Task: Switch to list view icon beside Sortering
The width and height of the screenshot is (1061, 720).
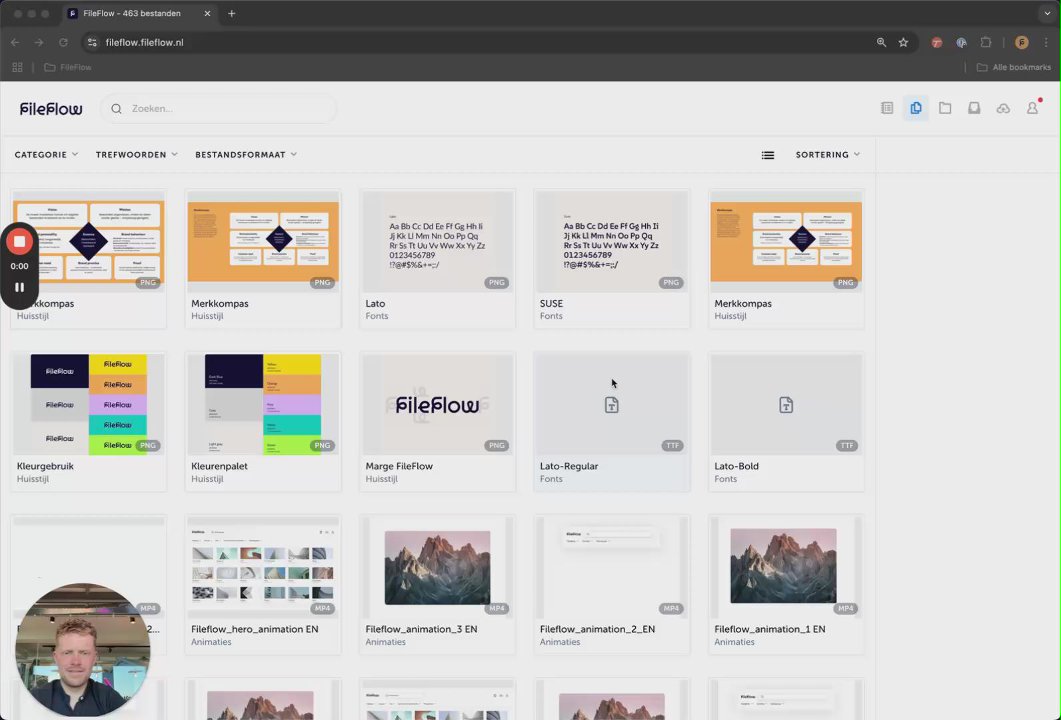Action: point(767,155)
